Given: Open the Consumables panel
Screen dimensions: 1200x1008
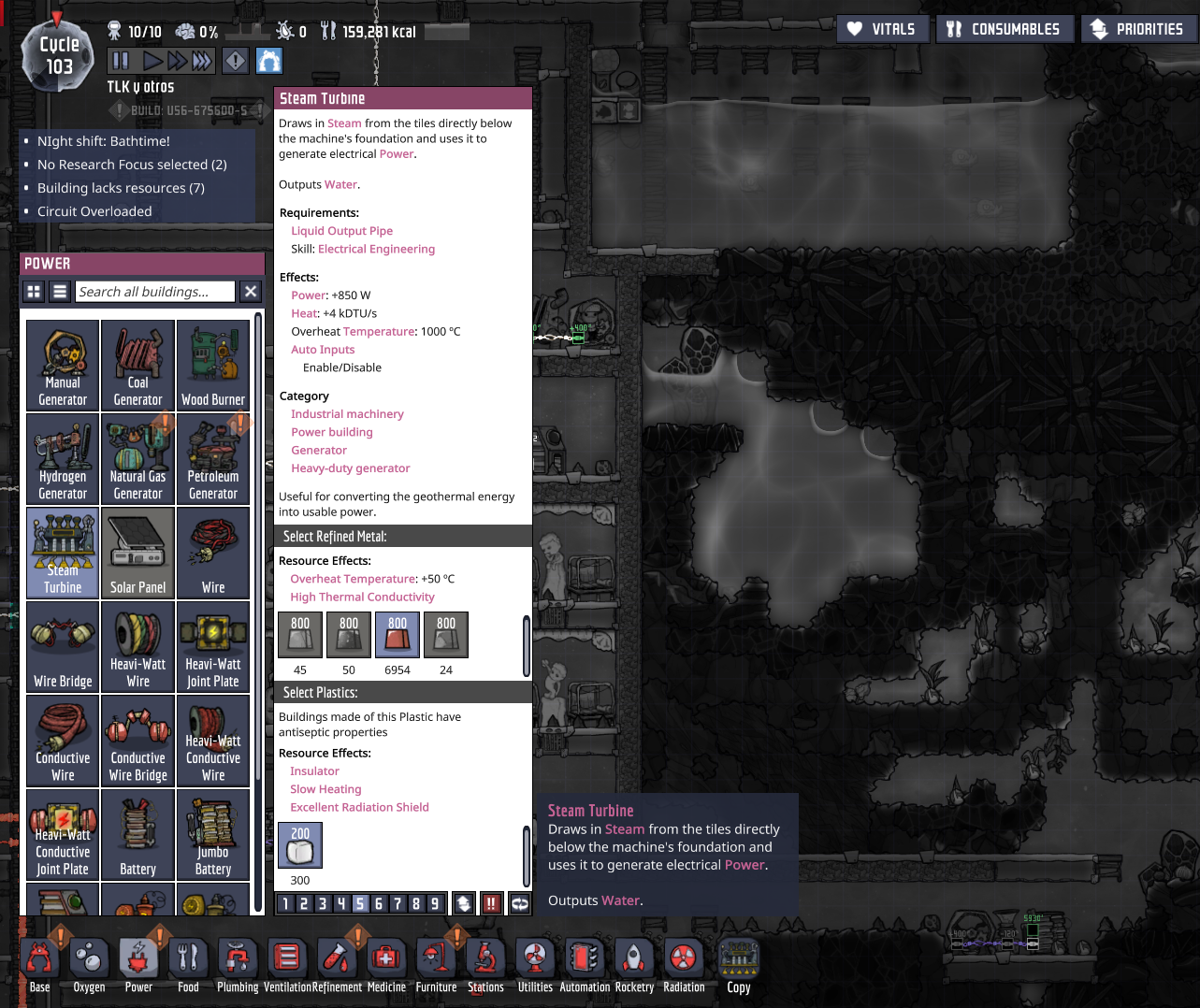Looking at the screenshot, I should coord(1005,29).
